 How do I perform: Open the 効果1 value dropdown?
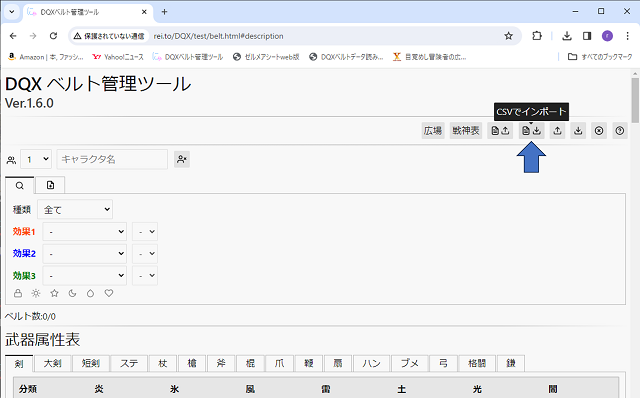tap(145, 231)
